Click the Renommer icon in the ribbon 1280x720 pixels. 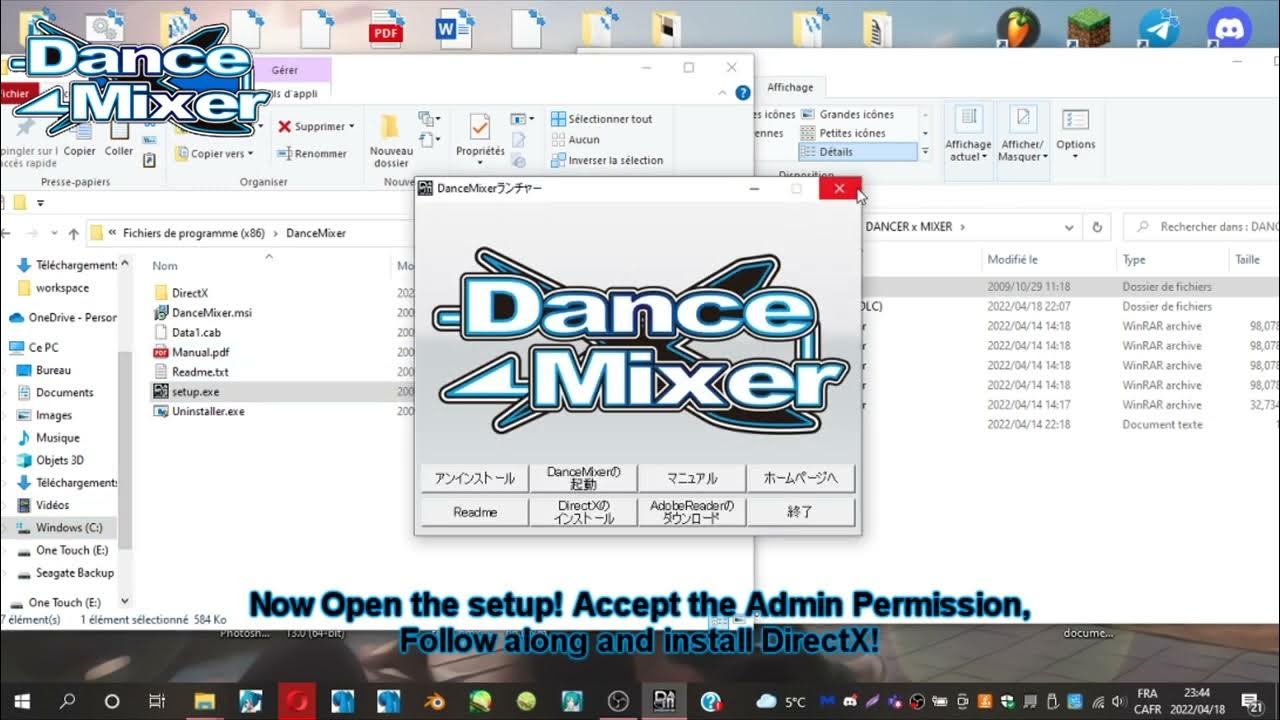[284, 154]
